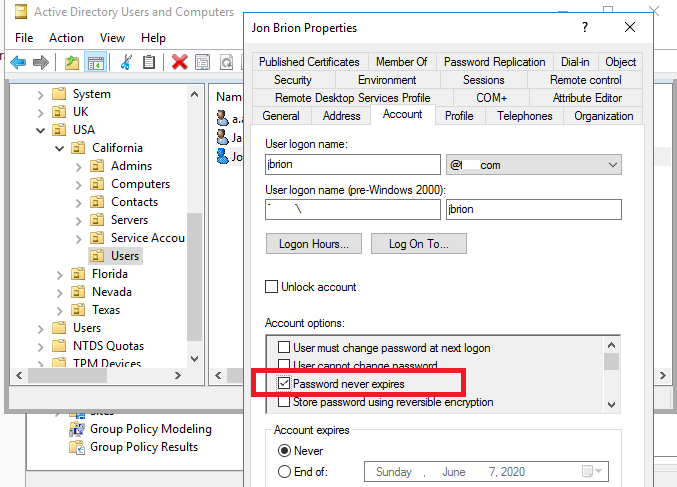
Task: Tick the Unlock account checkbox
Action: point(271,287)
